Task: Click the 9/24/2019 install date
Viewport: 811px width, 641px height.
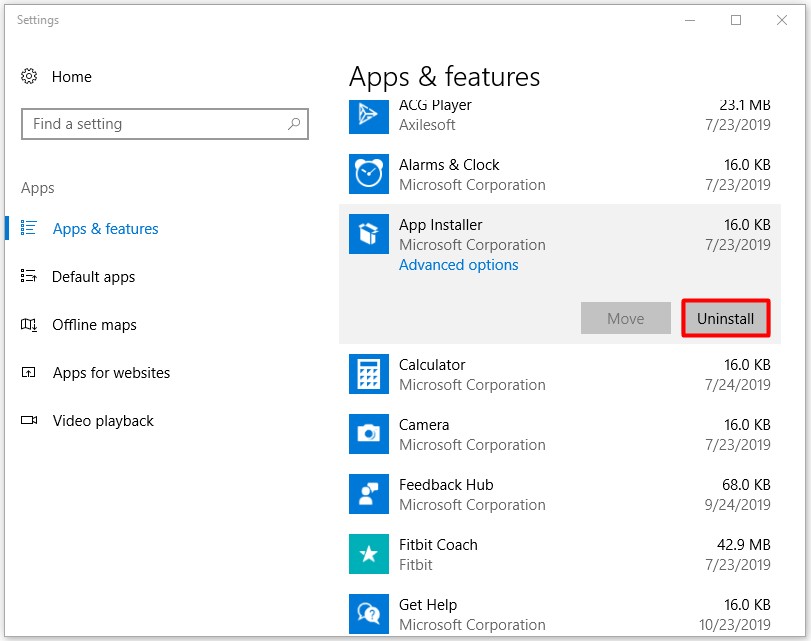Action: pos(738,505)
